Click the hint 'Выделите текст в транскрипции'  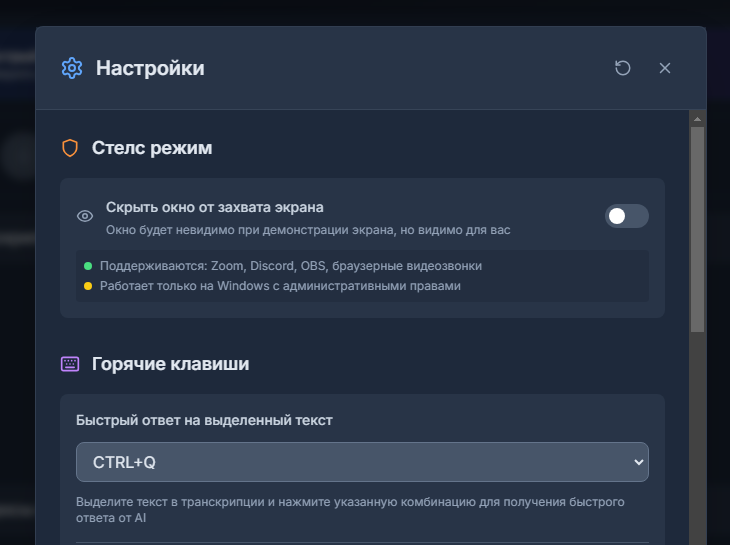click(x=350, y=510)
